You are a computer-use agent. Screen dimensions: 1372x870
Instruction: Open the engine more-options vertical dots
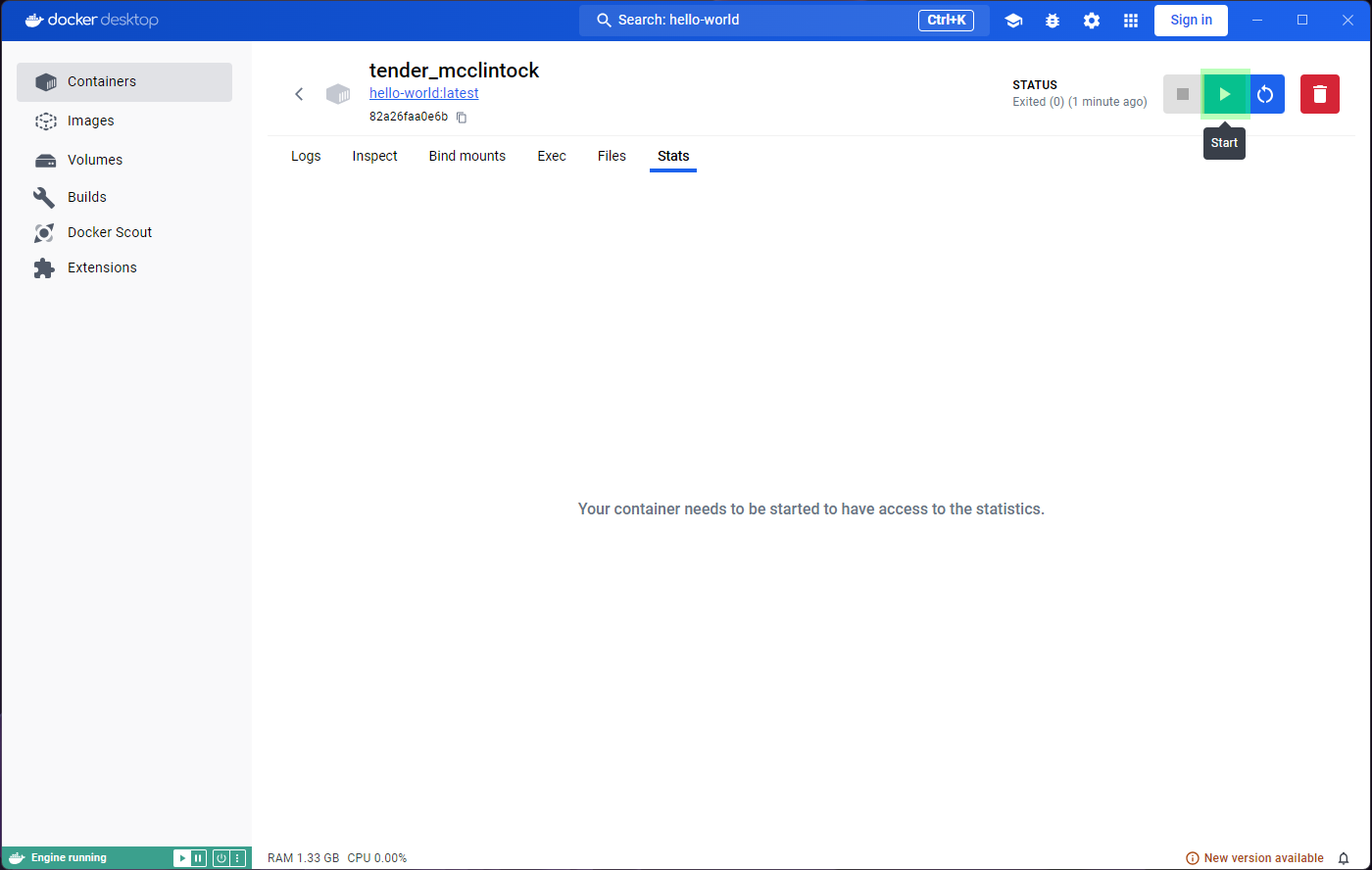(237, 858)
